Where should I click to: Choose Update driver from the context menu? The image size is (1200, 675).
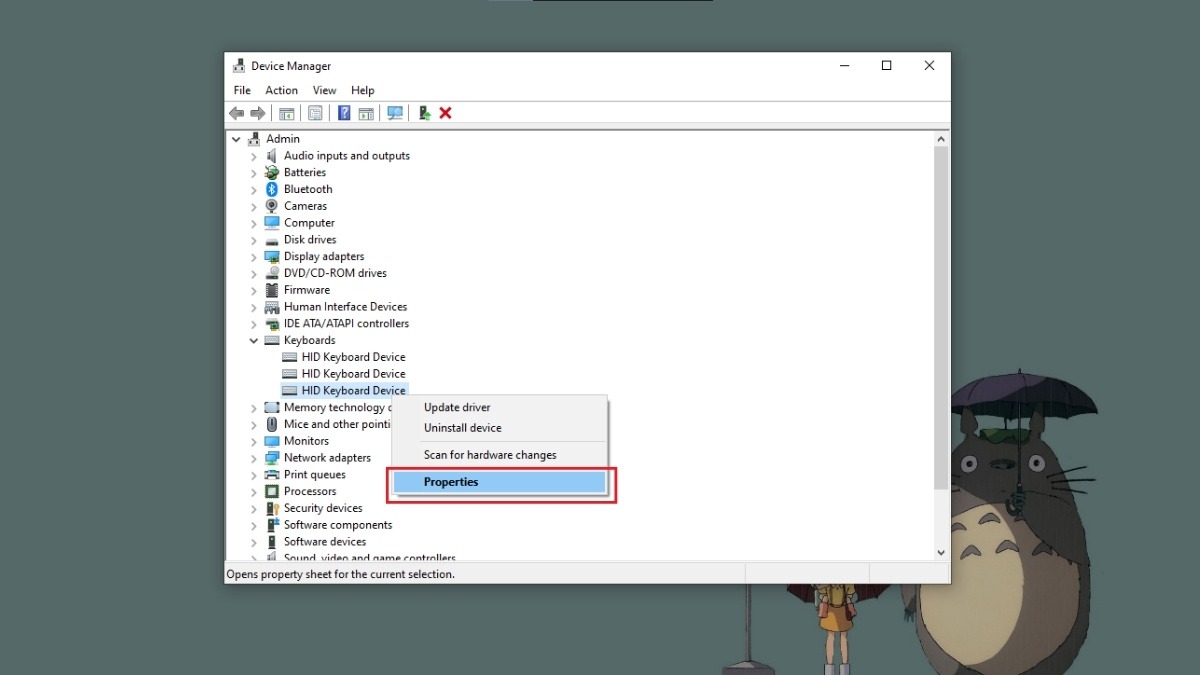[498, 407]
